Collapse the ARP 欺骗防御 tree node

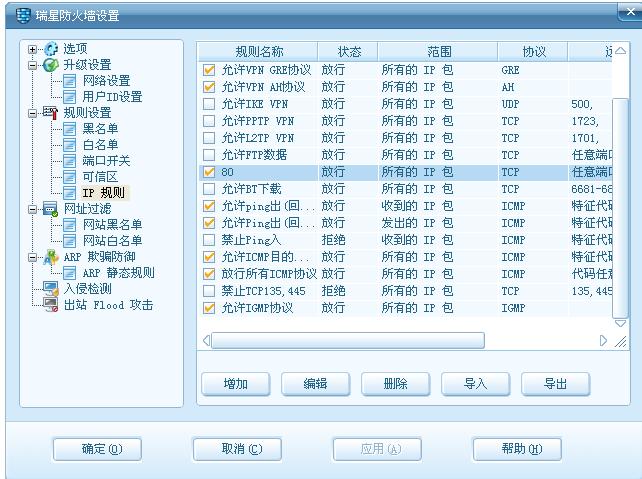(x=32, y=258)
